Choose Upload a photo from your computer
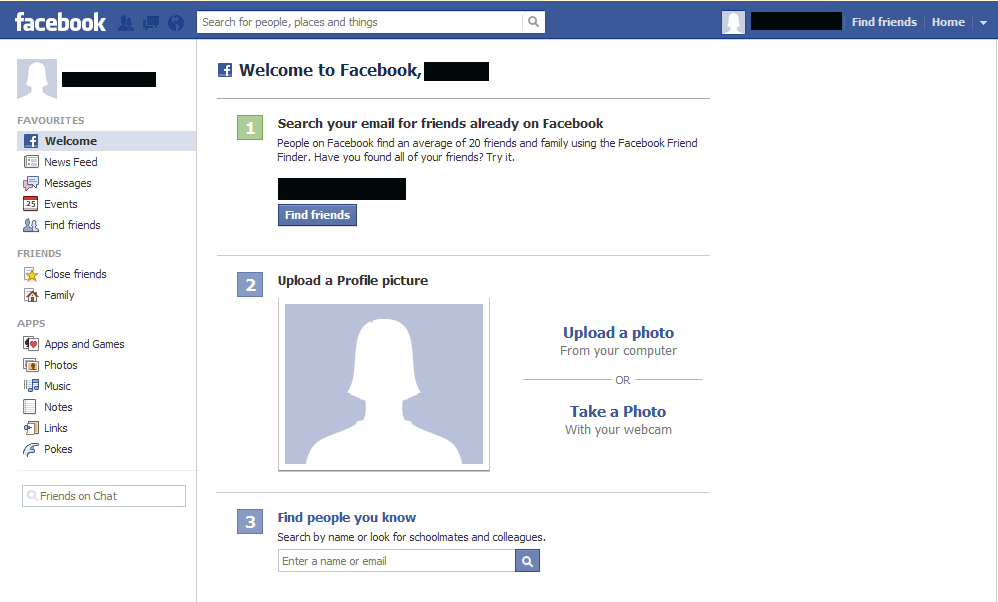This screenshot has height=602, width=998. click(x=618, y=332)
